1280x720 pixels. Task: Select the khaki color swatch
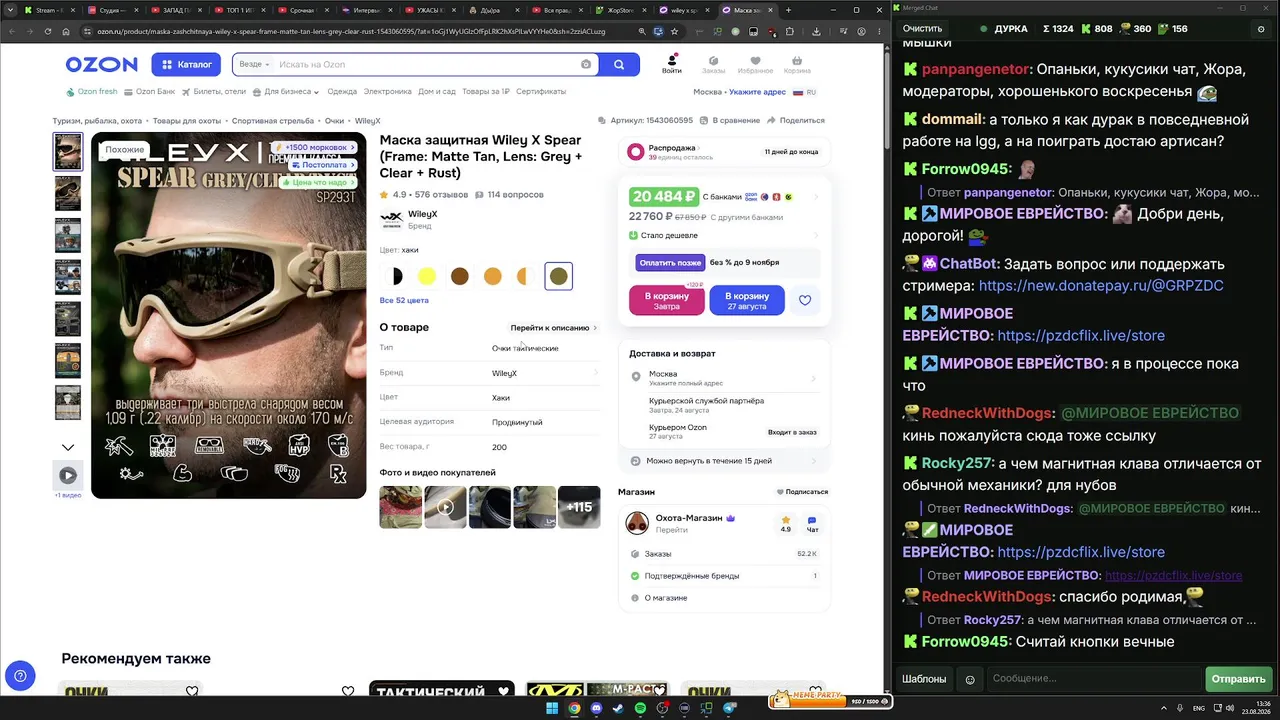[x=558, y=276]
